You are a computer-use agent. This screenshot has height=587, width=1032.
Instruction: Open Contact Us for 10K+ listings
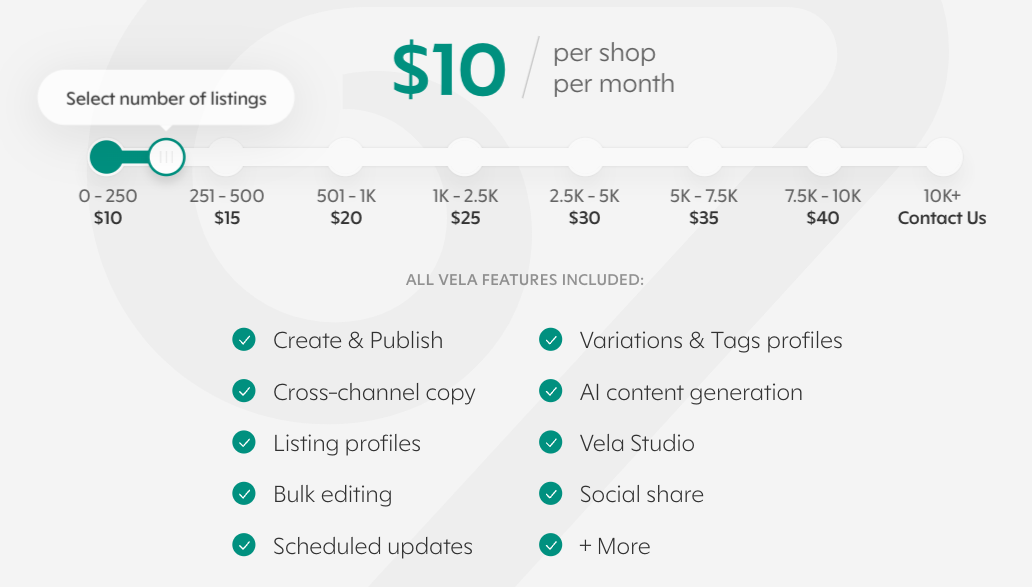[941, 217]
